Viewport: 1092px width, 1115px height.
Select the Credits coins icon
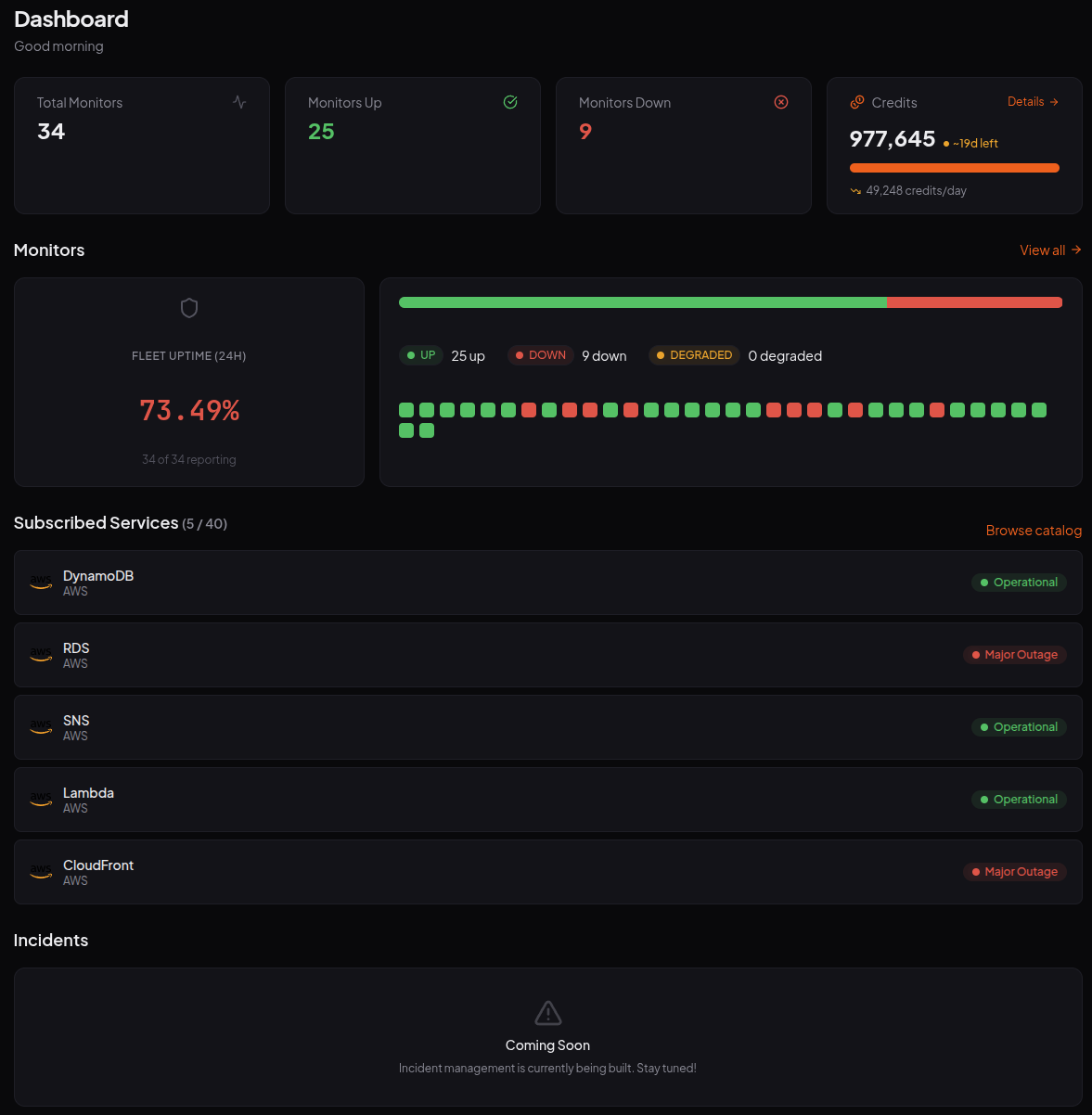point(855,102)
